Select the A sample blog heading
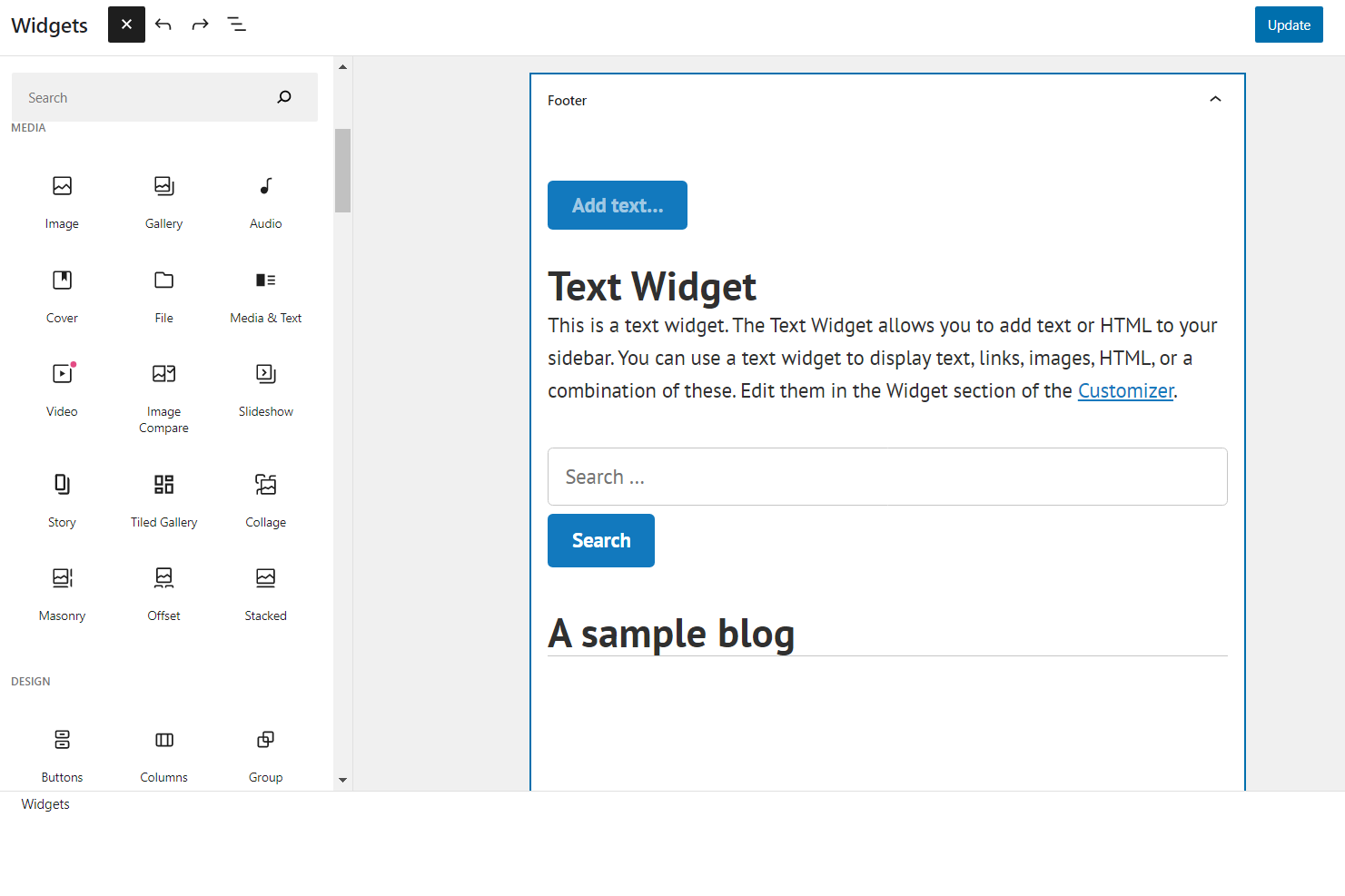 tap(671, 634)
